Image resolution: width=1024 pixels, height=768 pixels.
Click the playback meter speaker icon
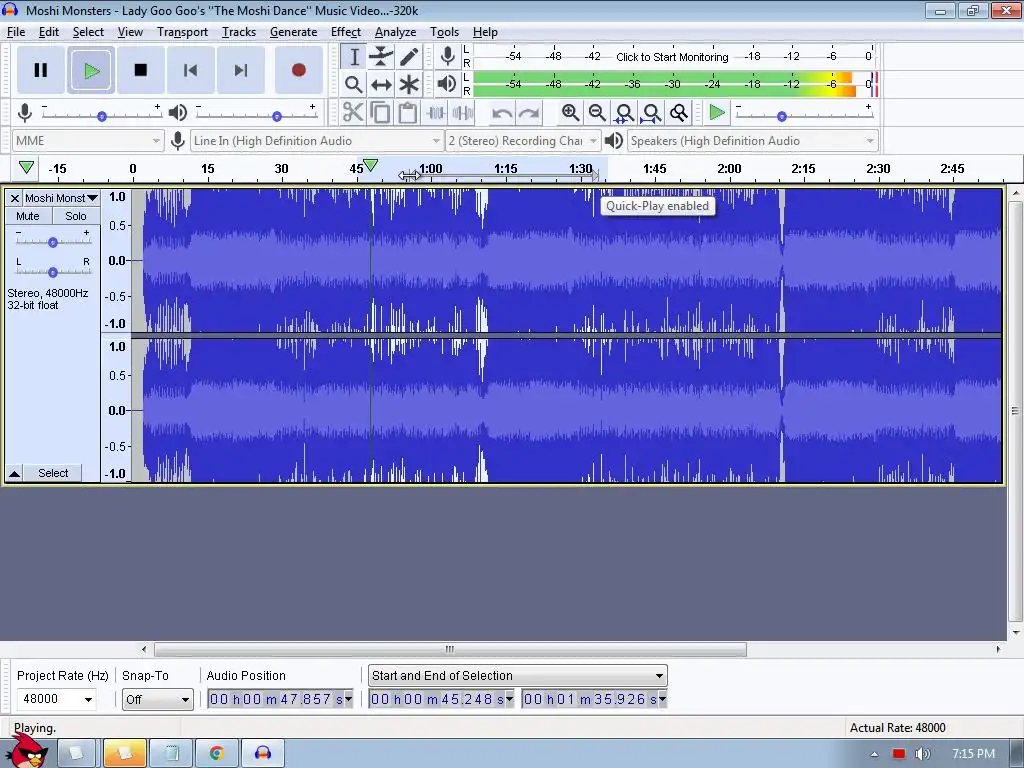coord(447,84)
